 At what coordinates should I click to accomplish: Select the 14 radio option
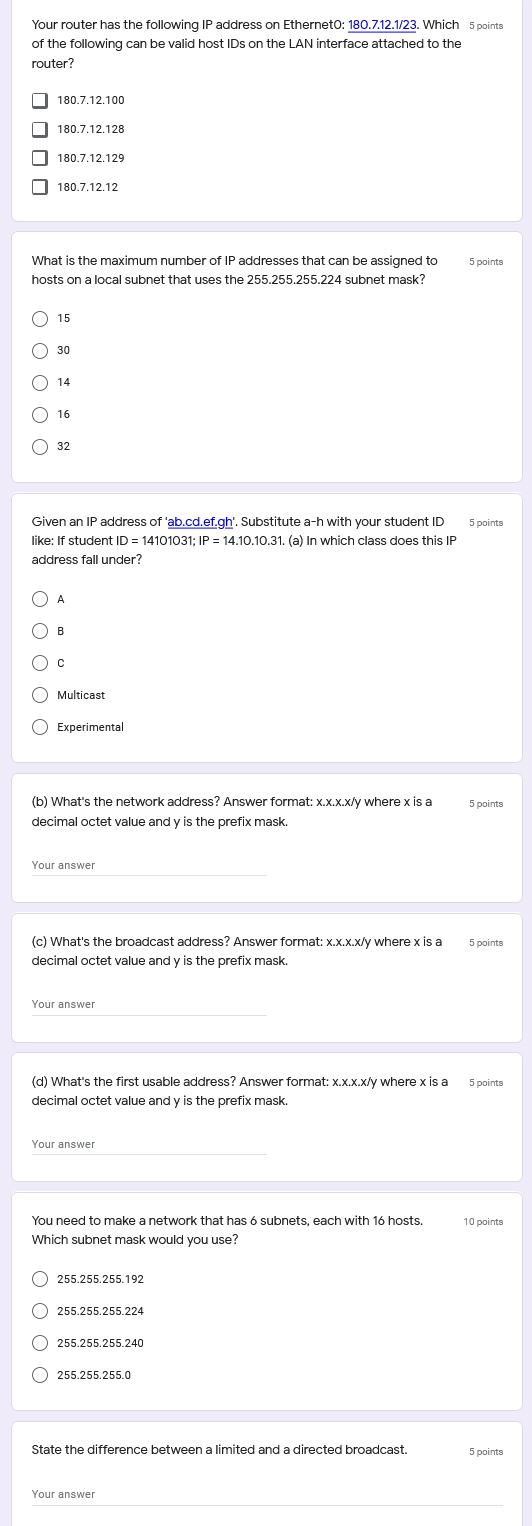tap(40, 382)
